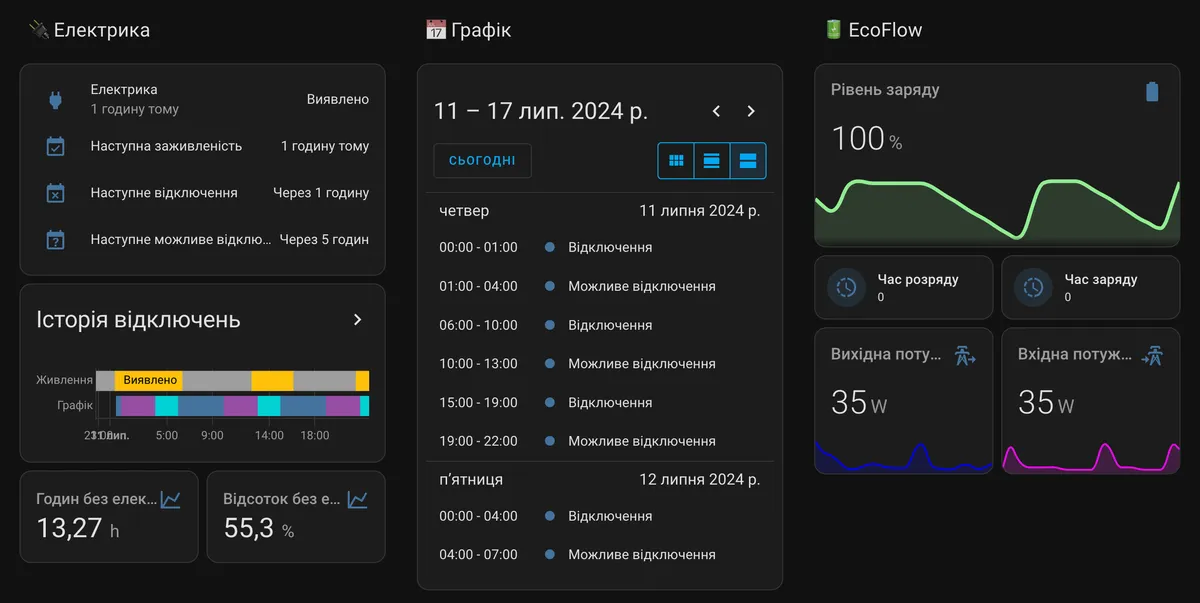Open Історія відключень details chevron
Image resolution: width=1200 pixels, height=603 pixels.
point(358,320)
